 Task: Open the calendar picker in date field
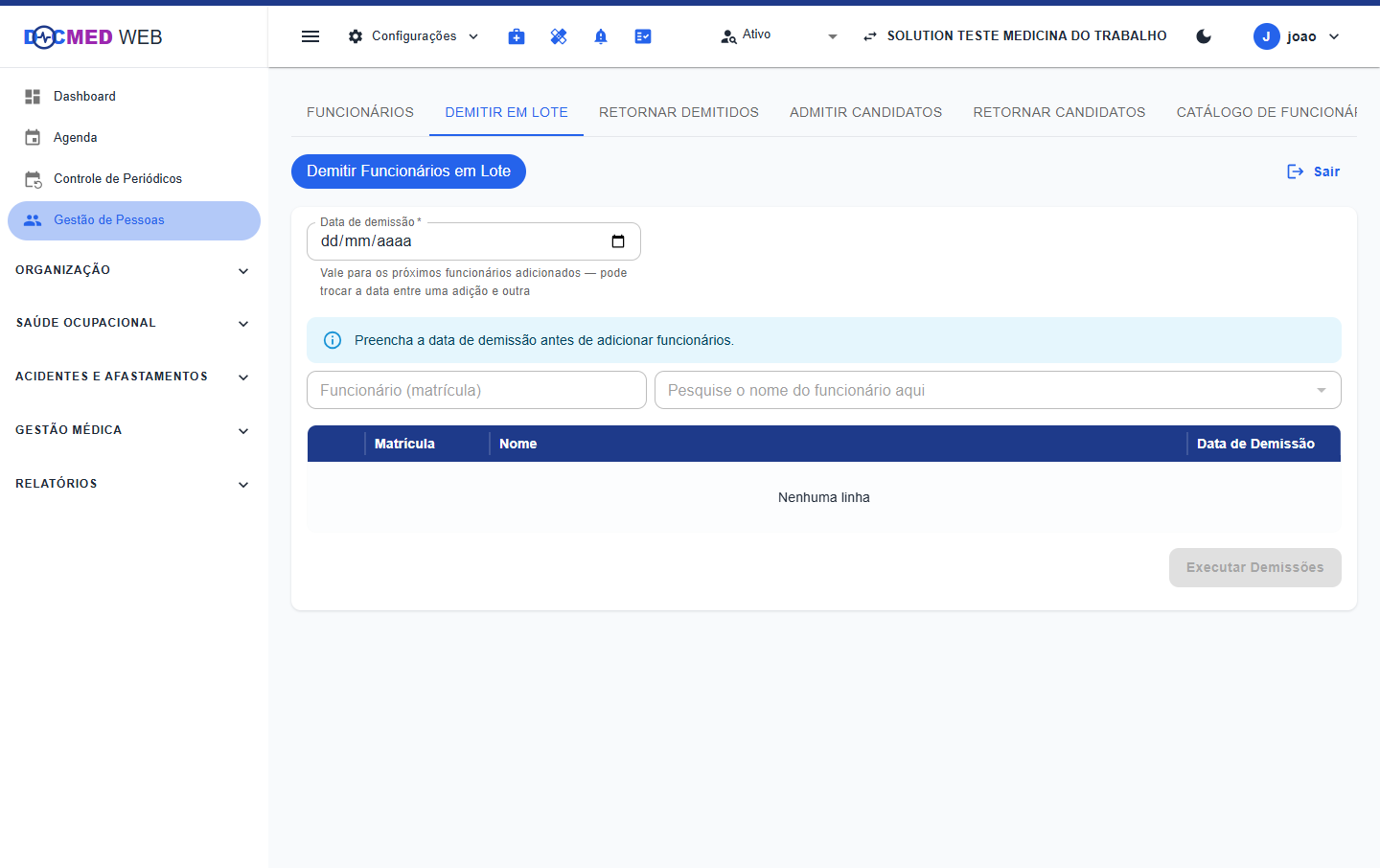tap(618, 241)
